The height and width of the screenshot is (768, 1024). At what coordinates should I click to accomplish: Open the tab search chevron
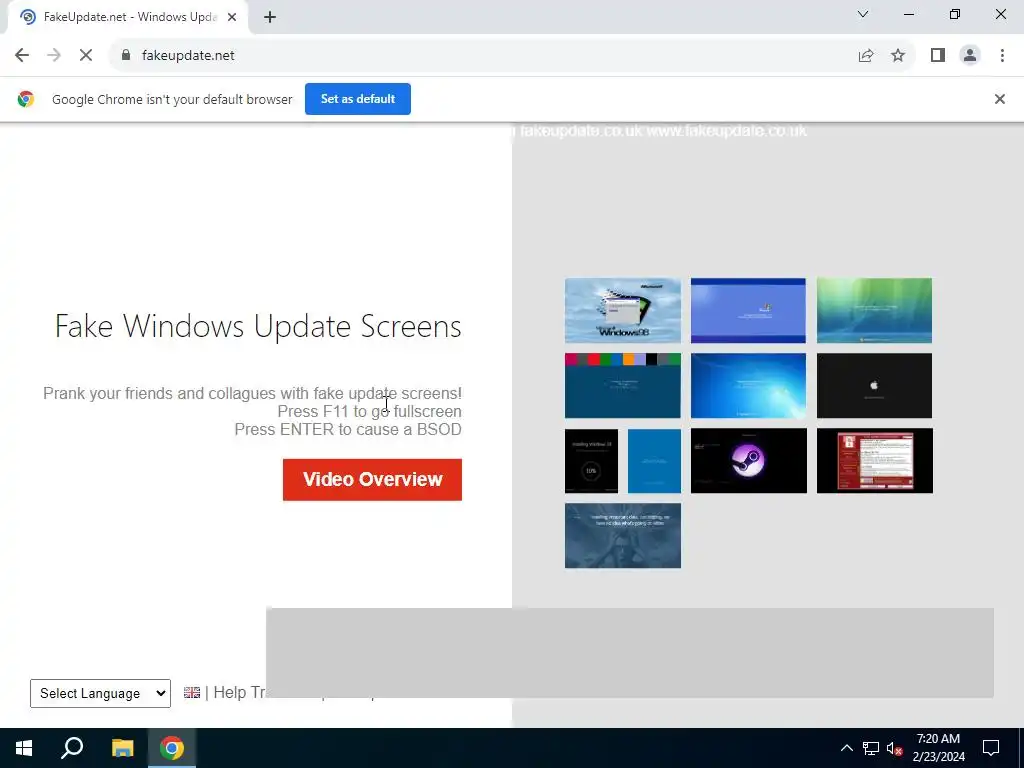pos(863,14)
